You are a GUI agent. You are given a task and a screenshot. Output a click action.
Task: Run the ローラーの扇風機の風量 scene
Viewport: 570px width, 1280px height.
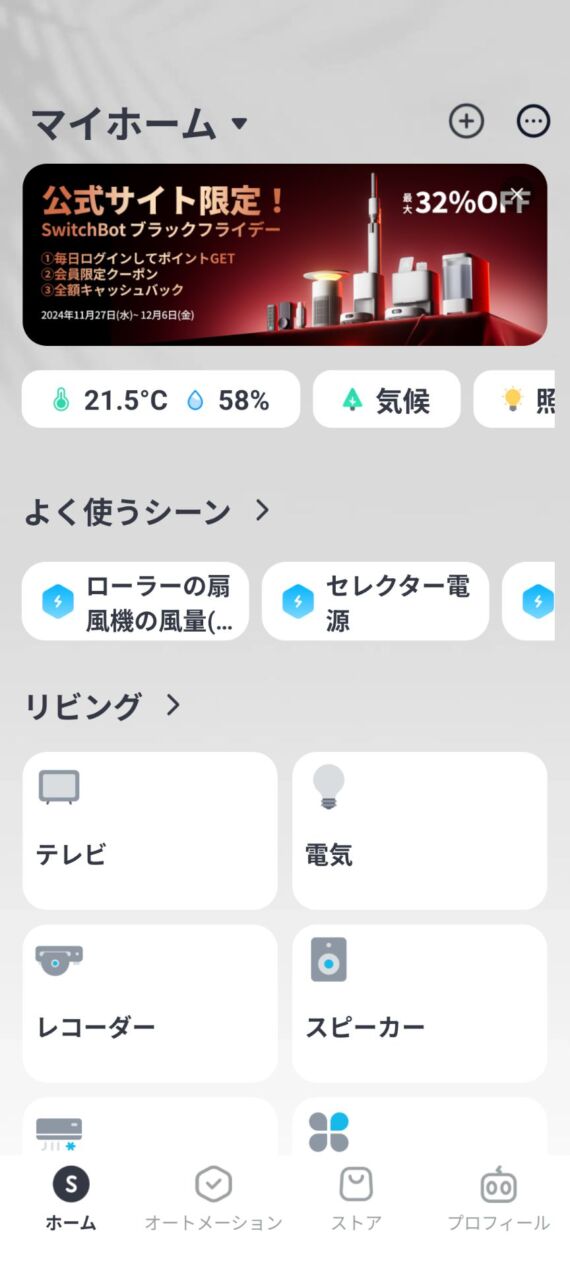click(x=136, y=602)
